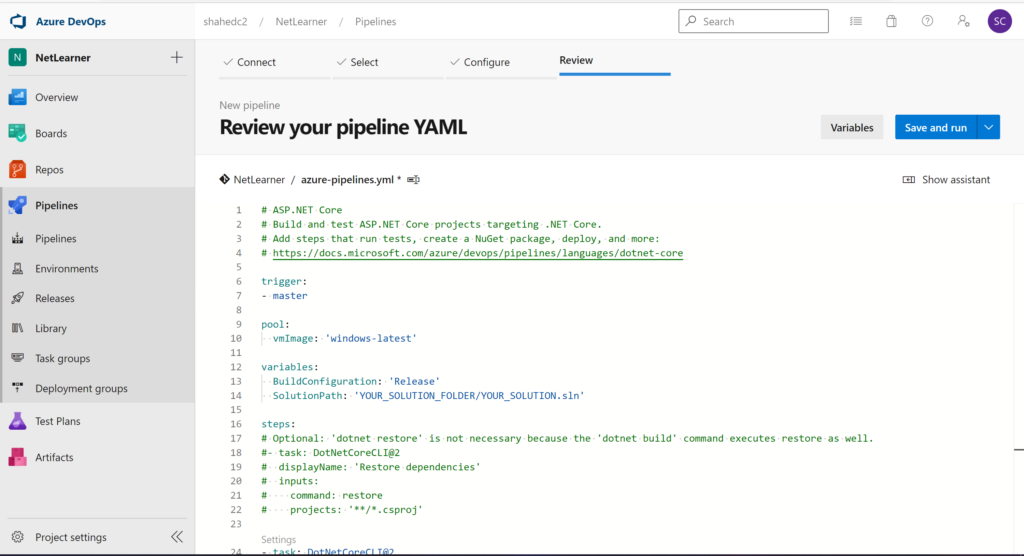Focus the Search box
The width and height of the screenshot is (1024, 556).
754,22
